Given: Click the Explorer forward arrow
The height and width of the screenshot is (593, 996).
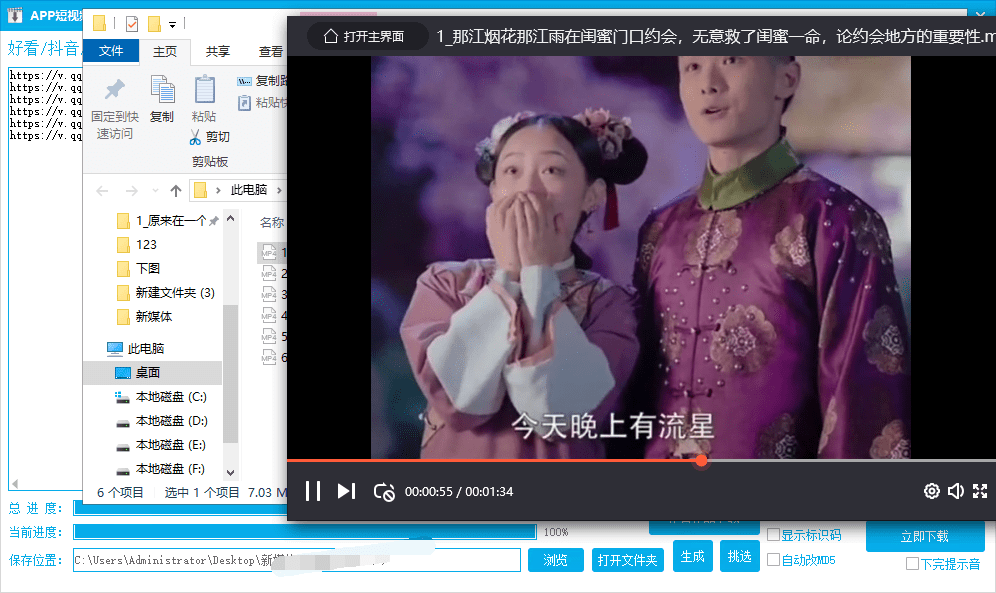Looking at the screenshot, I should [131, 190].
